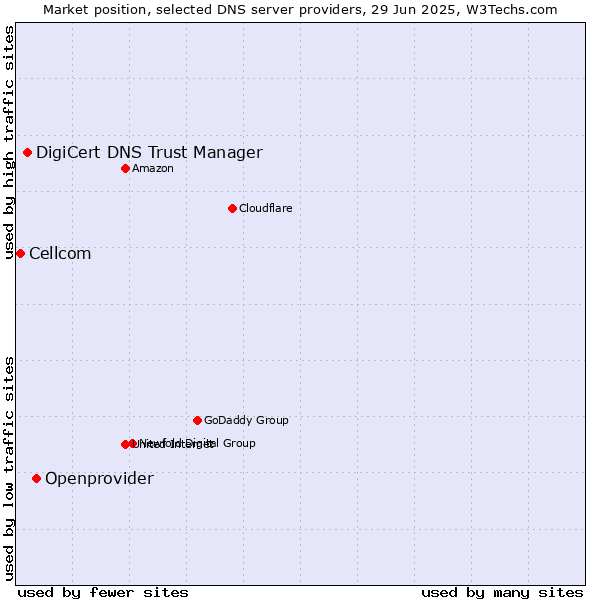Click the "Amazon" label text
Viewport: 600px width, 600px height.
point(153,168)
